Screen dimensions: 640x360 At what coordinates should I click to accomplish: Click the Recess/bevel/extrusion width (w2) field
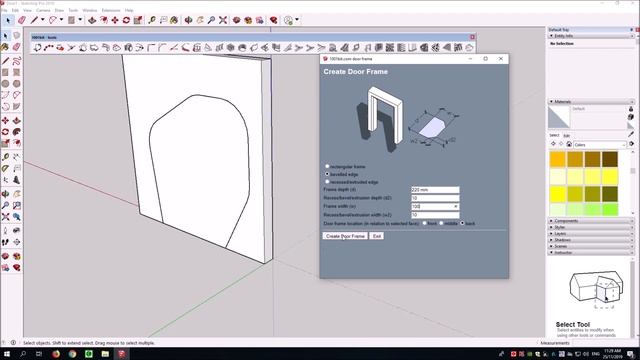[x=435, y=215]
